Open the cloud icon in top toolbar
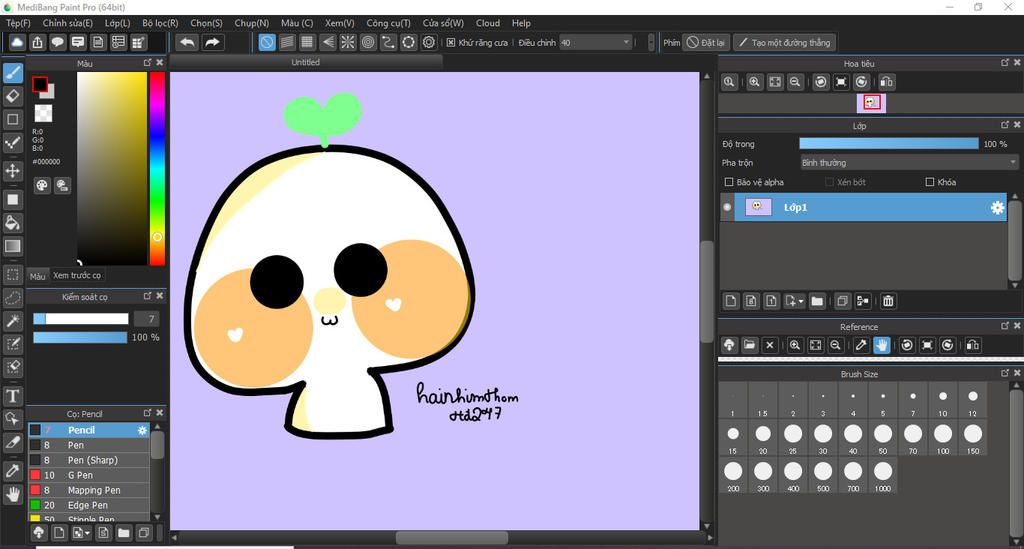 17,42
